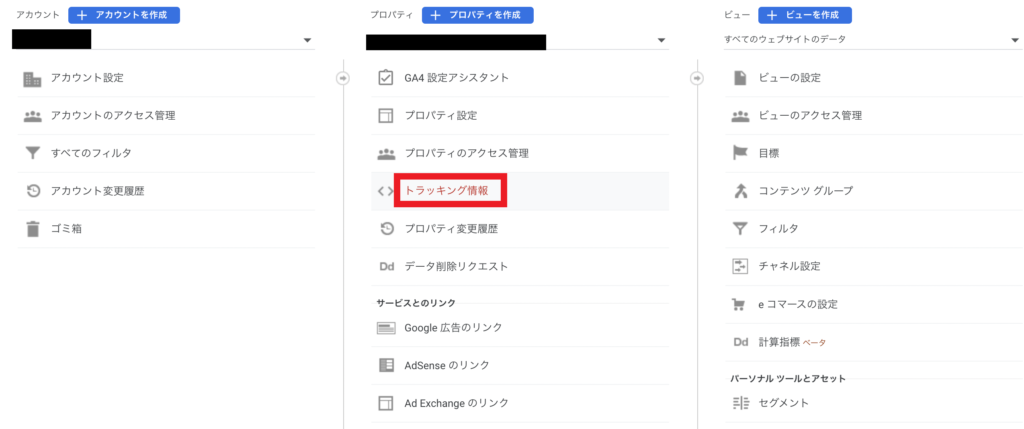Click the shopping cart icon for e コマースの設定
Image resolution: width=1024 pixels, height=429 pixels.
tap(739, 304)
